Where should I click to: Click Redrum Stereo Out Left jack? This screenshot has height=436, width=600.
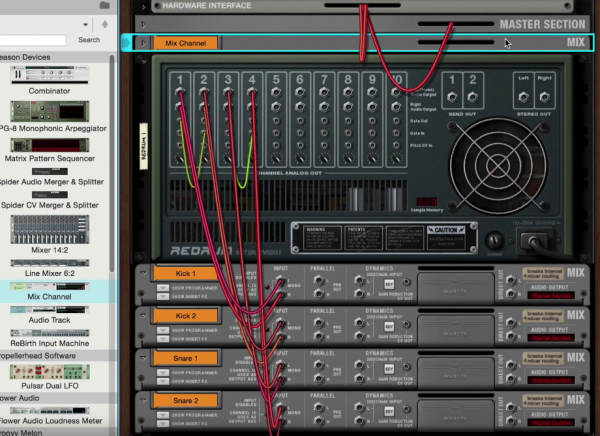[x=523, y=97]
